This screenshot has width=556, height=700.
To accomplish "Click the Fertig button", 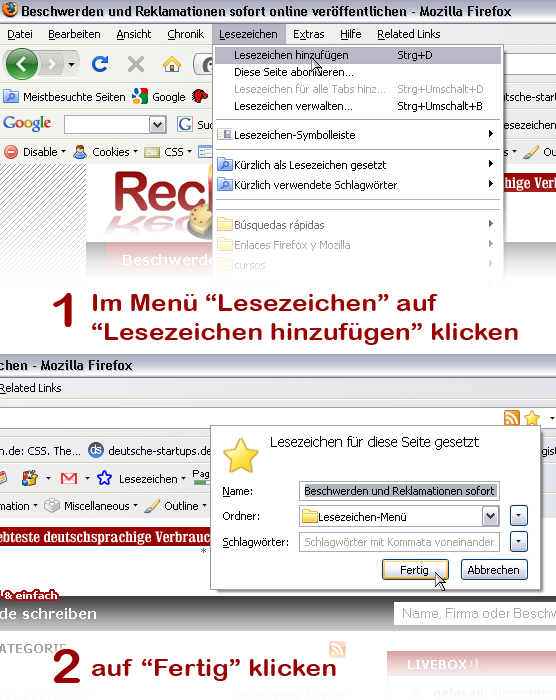I will click(415, 570).
